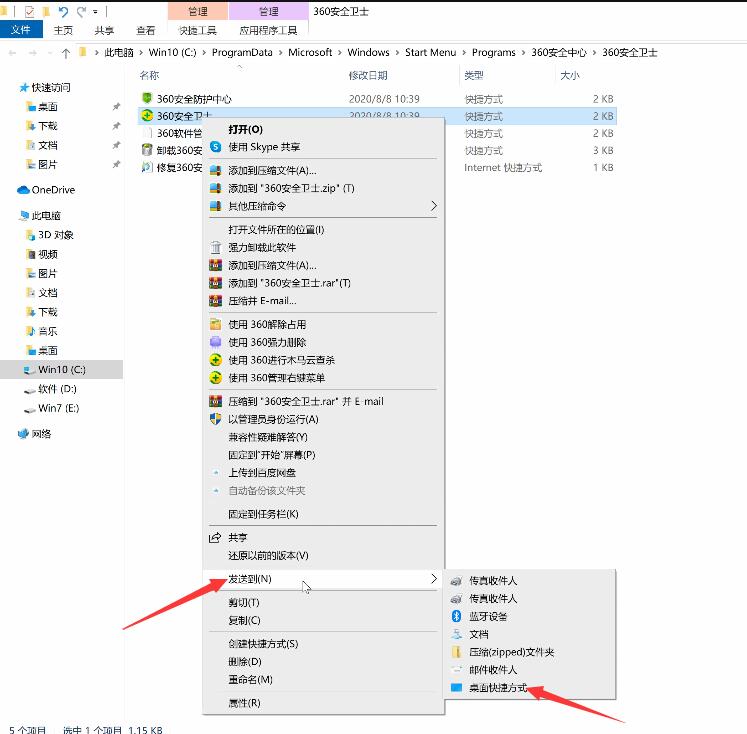Screen dimensions: 747x734
Task: Click the Skype icon in the context menu
Action: click(x=215, y=147)
